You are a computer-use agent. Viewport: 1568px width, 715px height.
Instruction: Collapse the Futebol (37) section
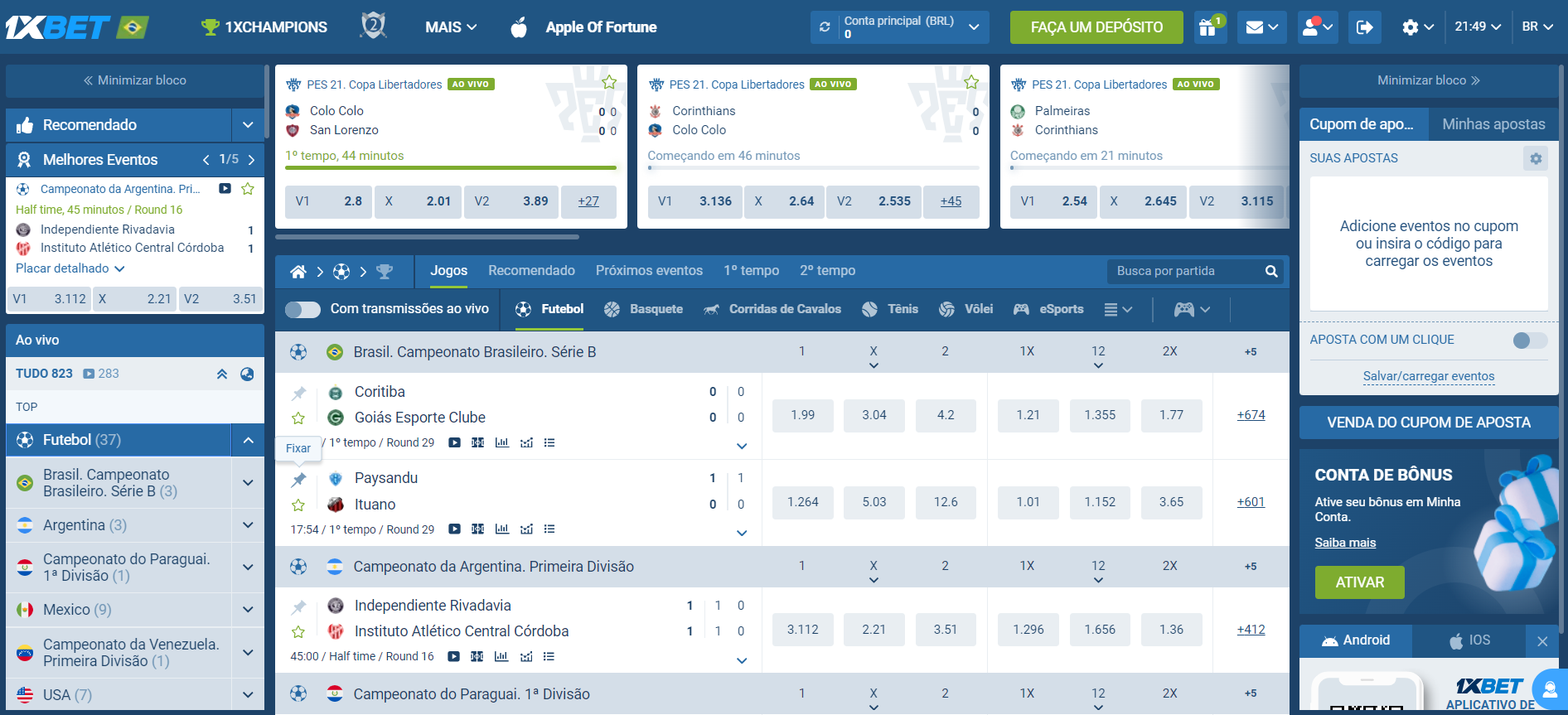coord(248,440)
